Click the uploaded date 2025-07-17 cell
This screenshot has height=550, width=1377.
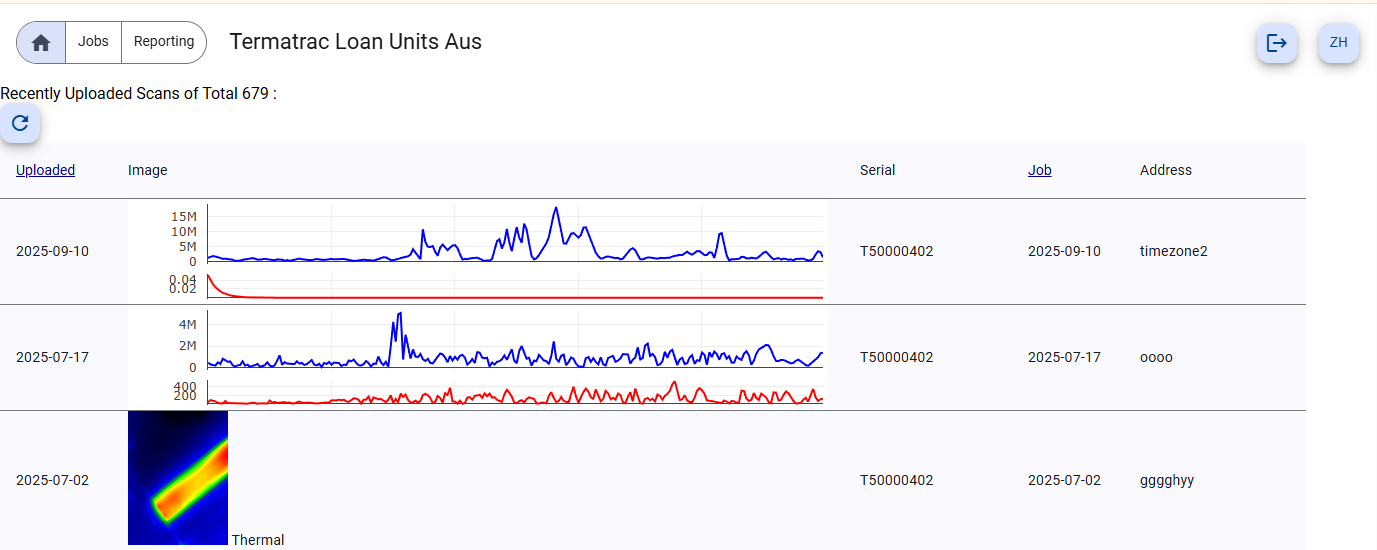tap(52, 357)
